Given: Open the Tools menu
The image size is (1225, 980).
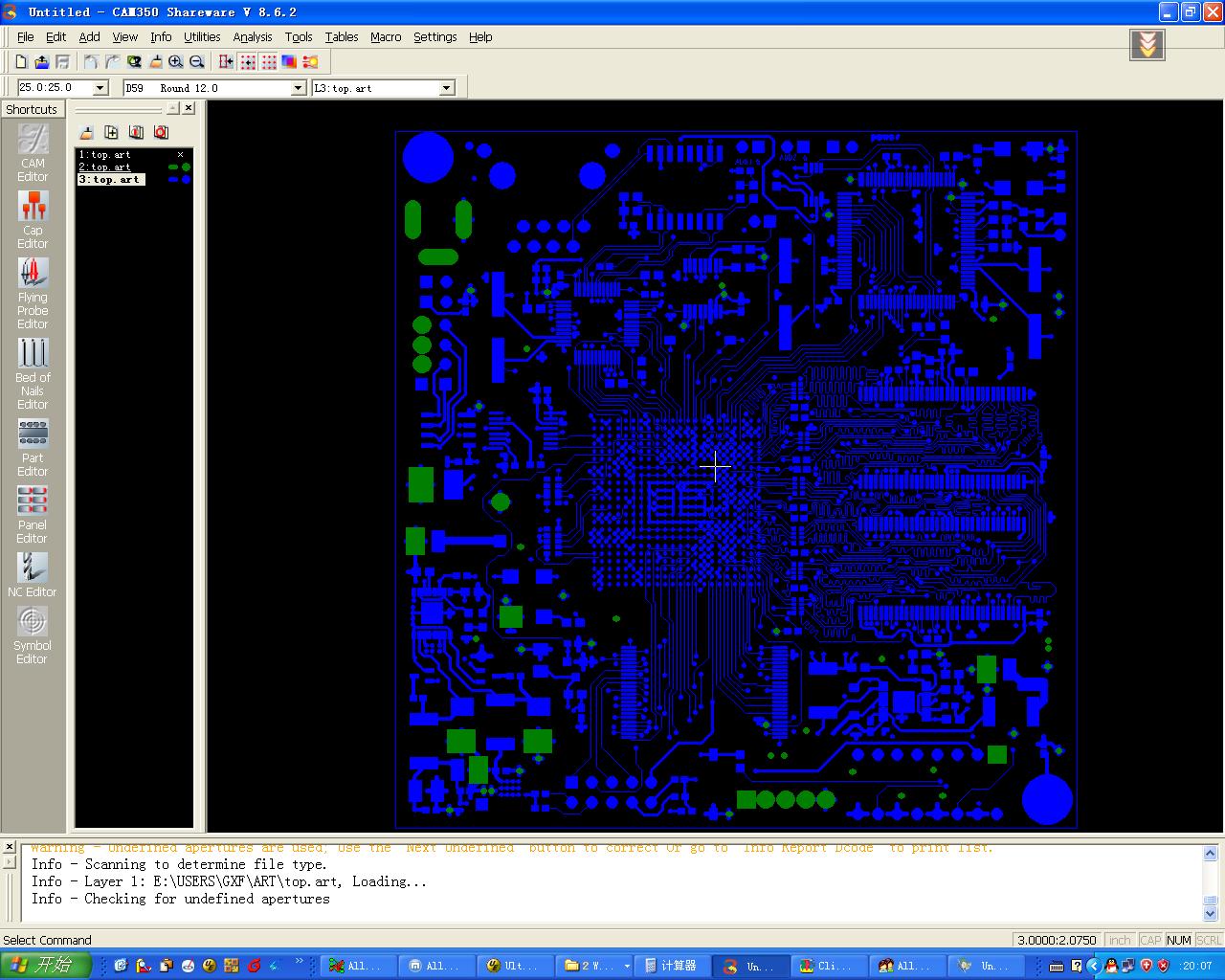Looking at the screenshot, I should (x=299, y=36).
